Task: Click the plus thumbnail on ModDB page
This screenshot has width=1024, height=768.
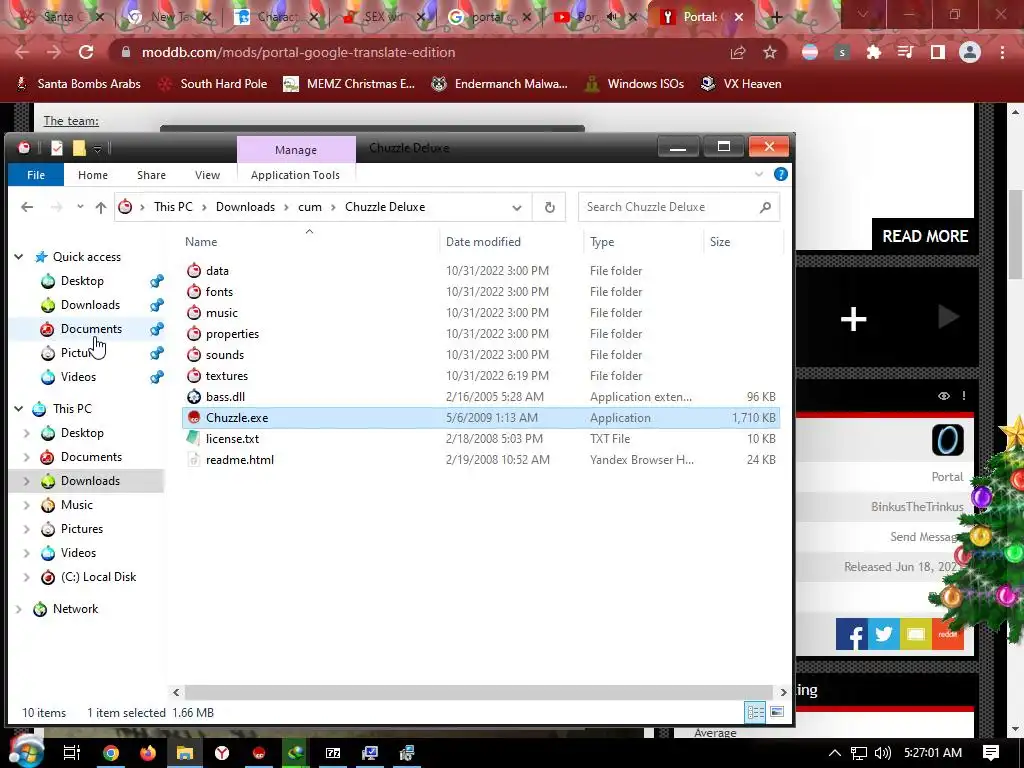Action: pos(853,319)
